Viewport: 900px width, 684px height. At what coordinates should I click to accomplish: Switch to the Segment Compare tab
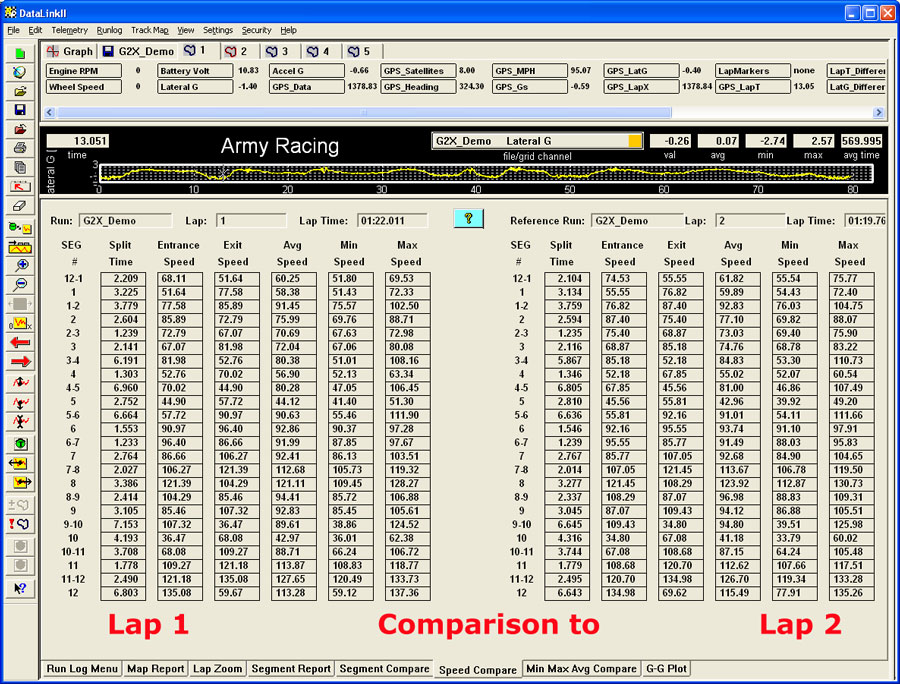coord(384,668)
